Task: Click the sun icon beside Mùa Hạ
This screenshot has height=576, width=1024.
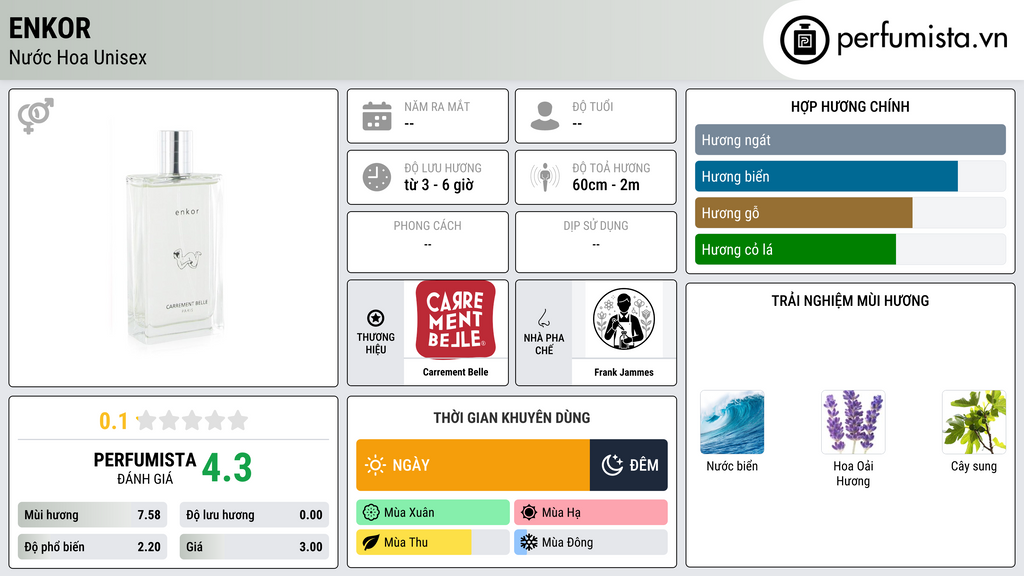Action: pos(529,513)
